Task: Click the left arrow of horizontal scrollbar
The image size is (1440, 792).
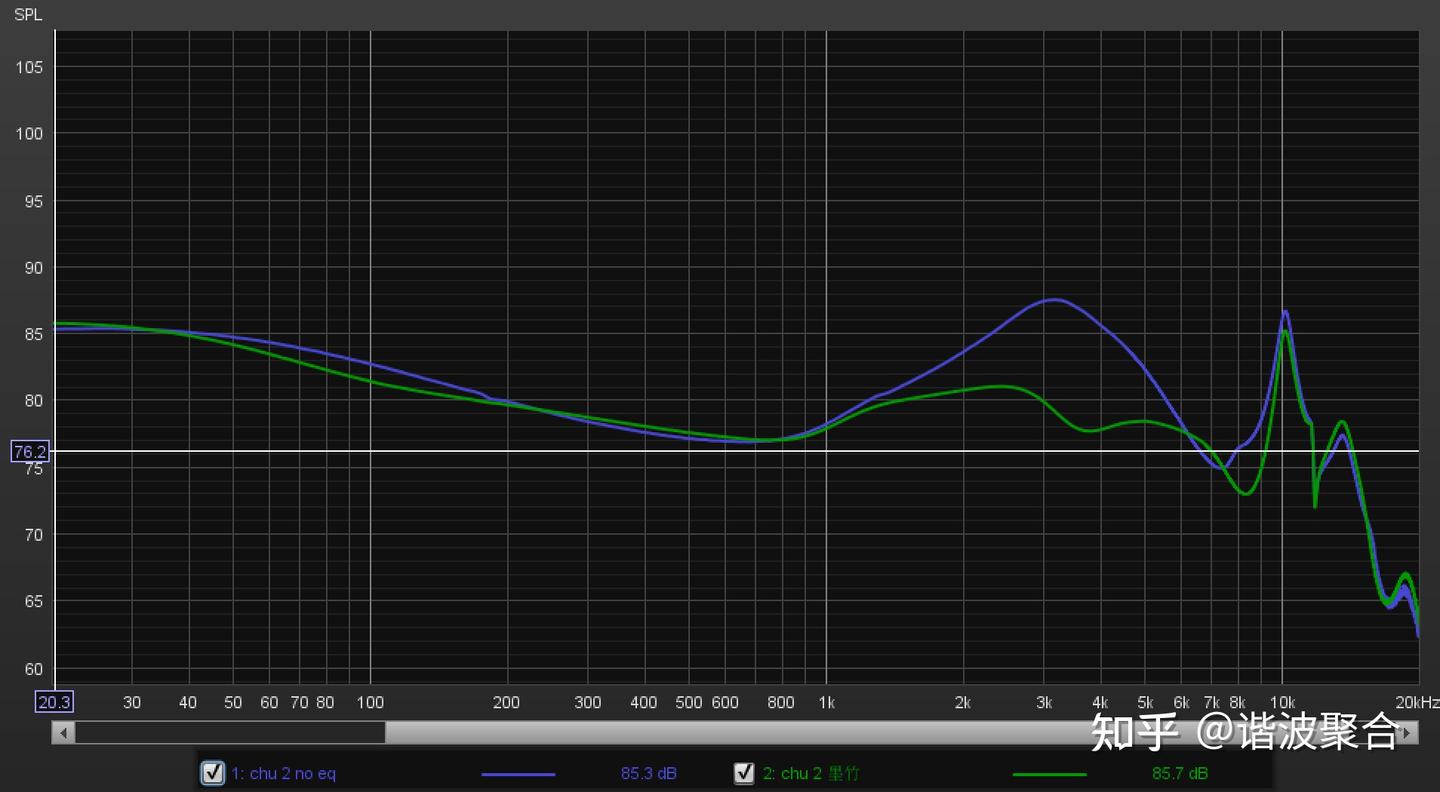Action: tap(63, 733)
